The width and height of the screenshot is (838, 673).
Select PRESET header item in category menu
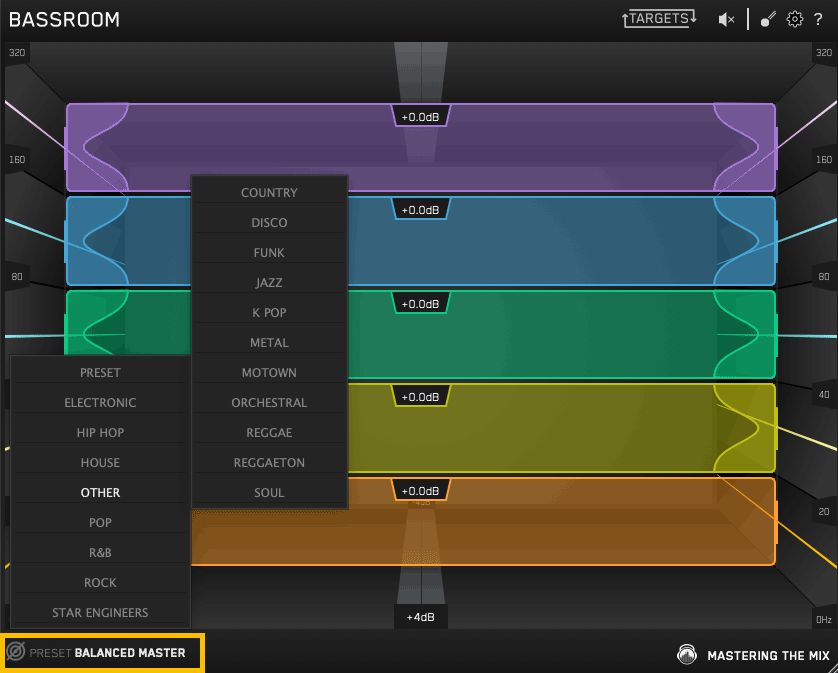click(100, 372)
